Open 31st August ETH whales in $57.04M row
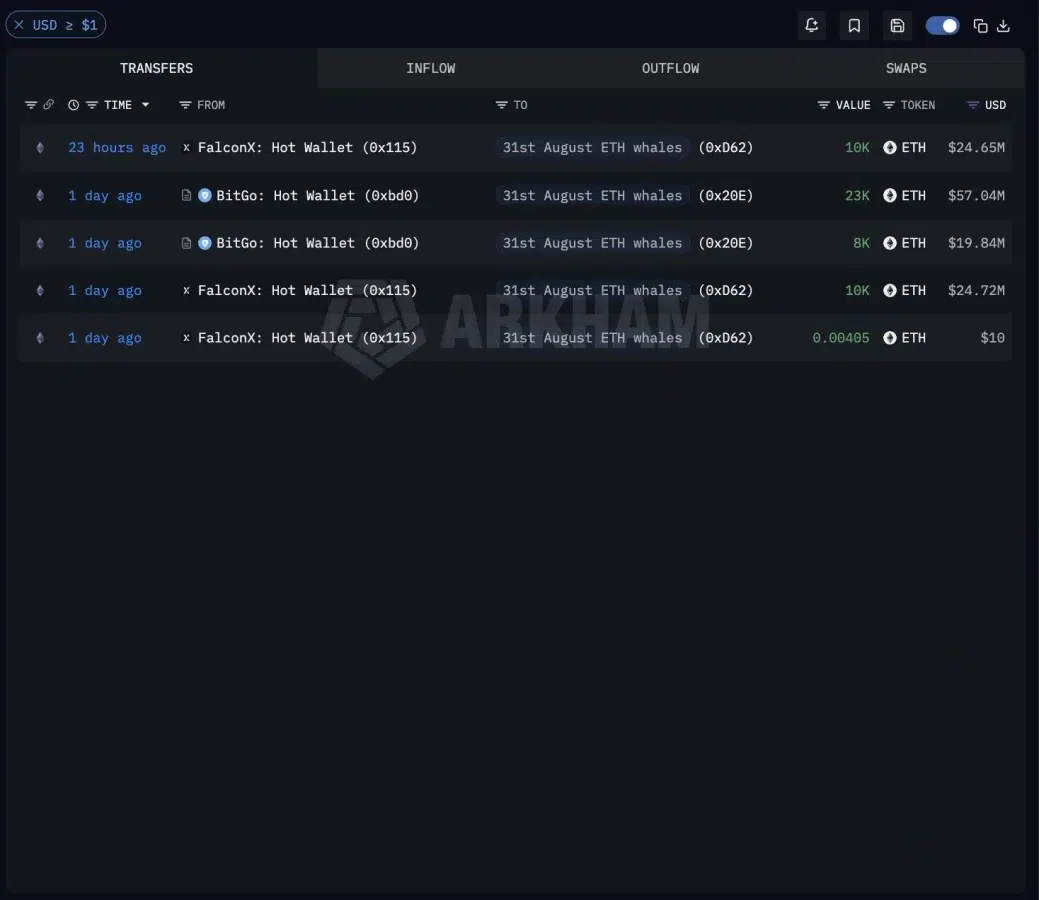The height and width of the screenshot is (900, 1039). pyautogui.click(x=592, y=196)
